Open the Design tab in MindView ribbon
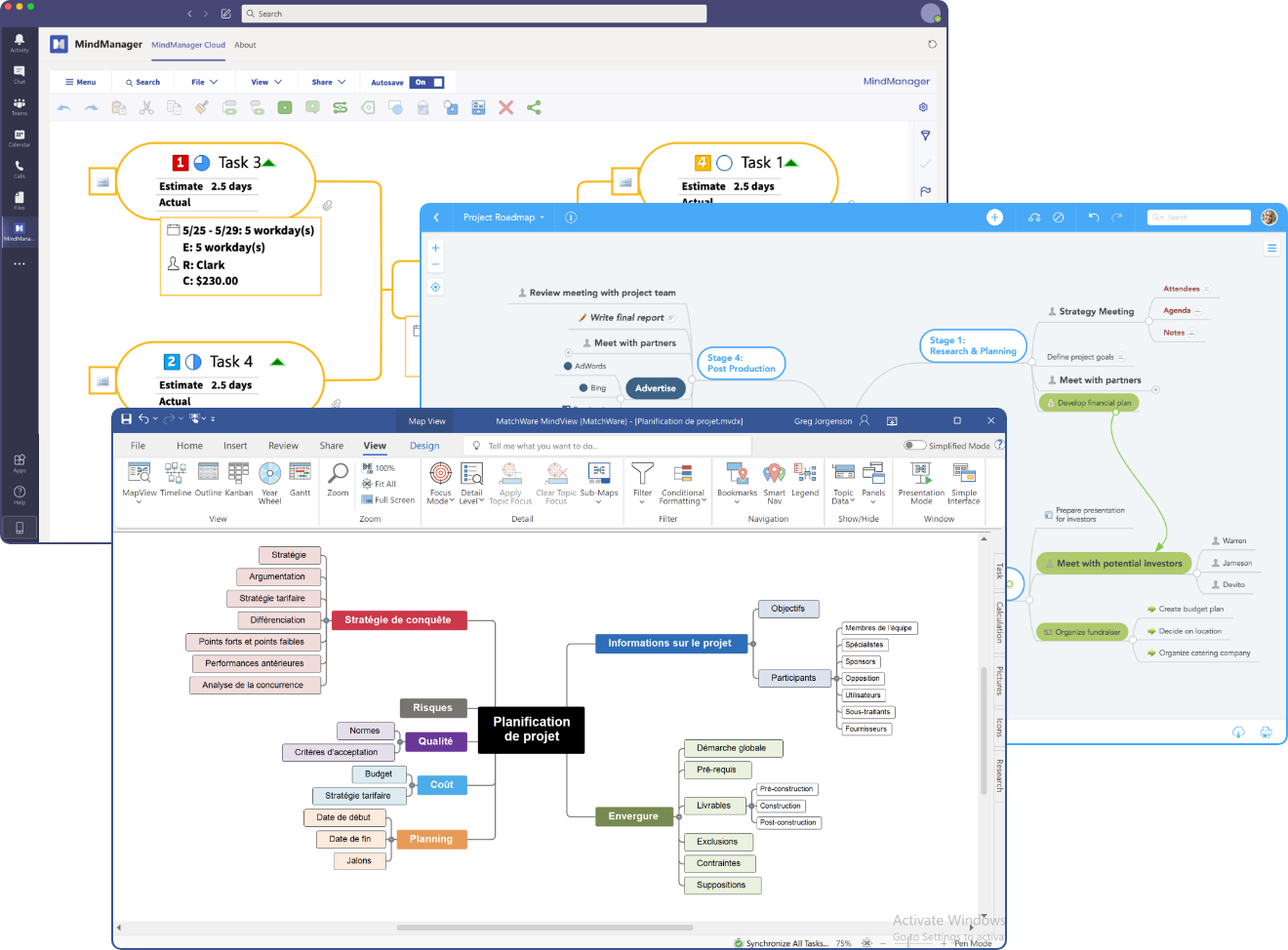 click(424, 446)
